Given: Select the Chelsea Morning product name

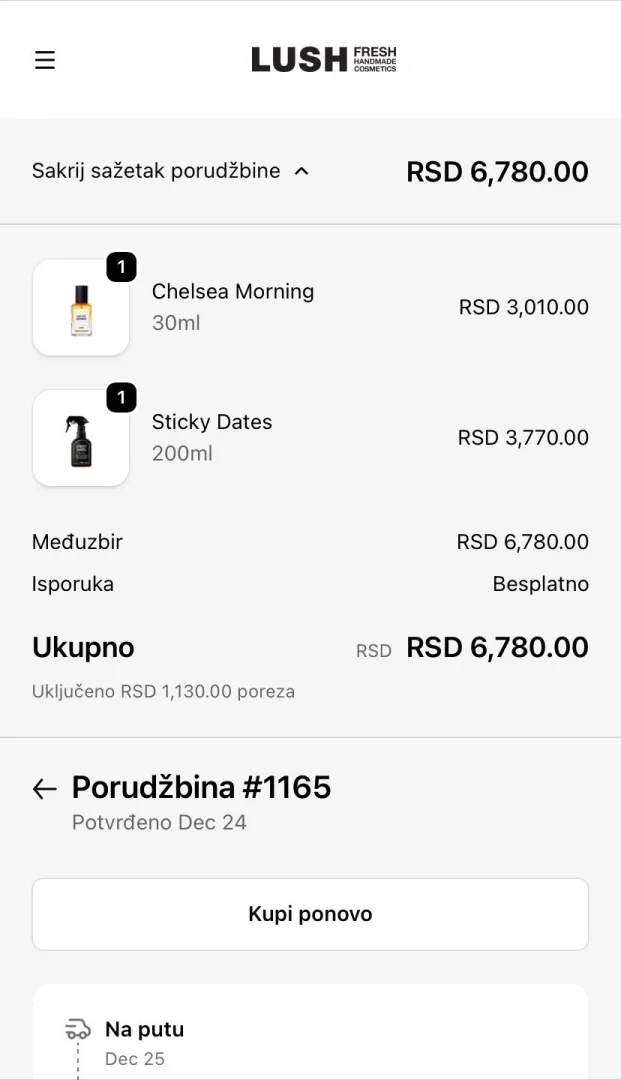Looking at the screenshot, I should point(233,291).
